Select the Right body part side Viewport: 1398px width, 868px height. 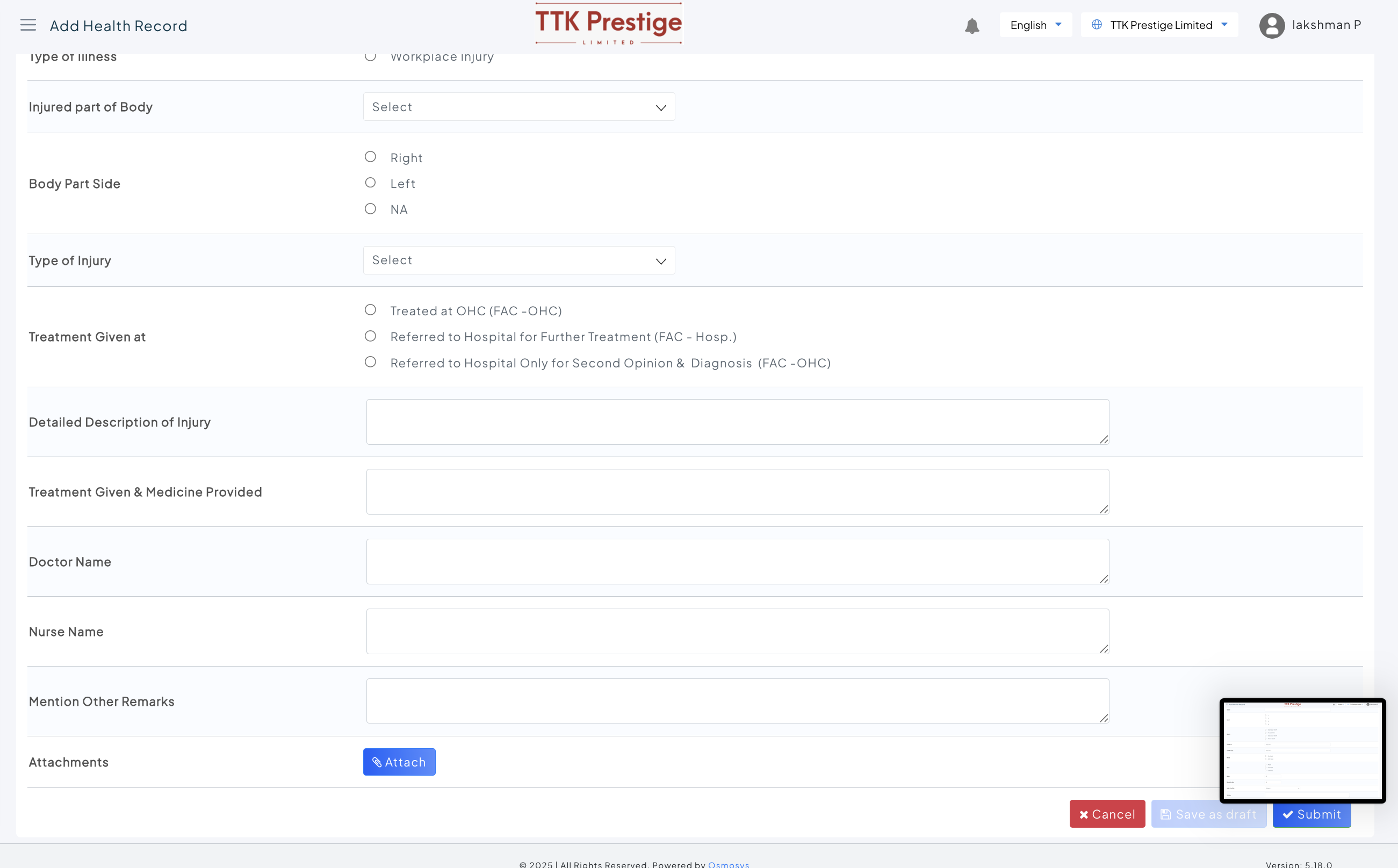tap(370, 157)
